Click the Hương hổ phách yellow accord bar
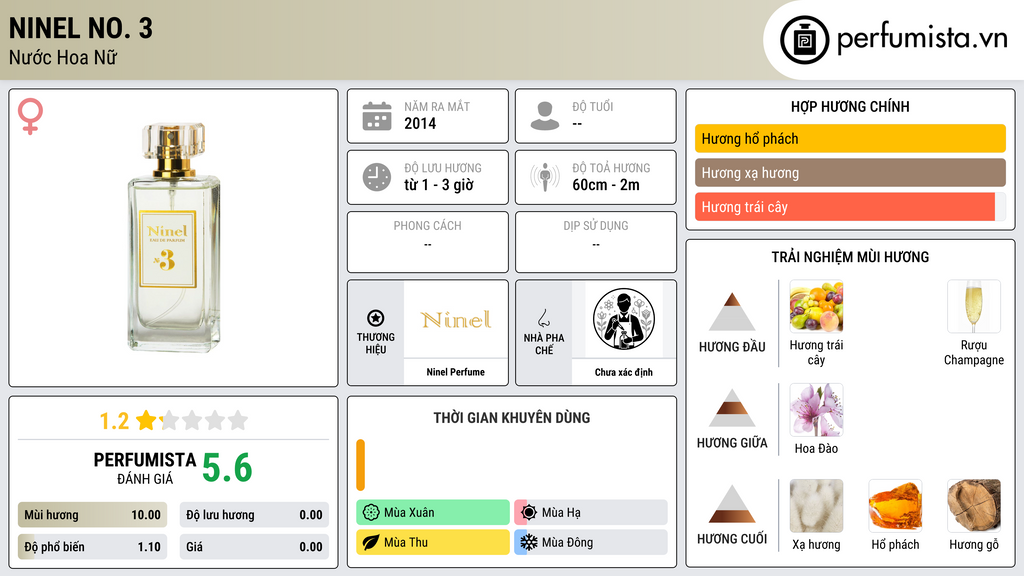1024x576 pixels. tap(850, 138)
